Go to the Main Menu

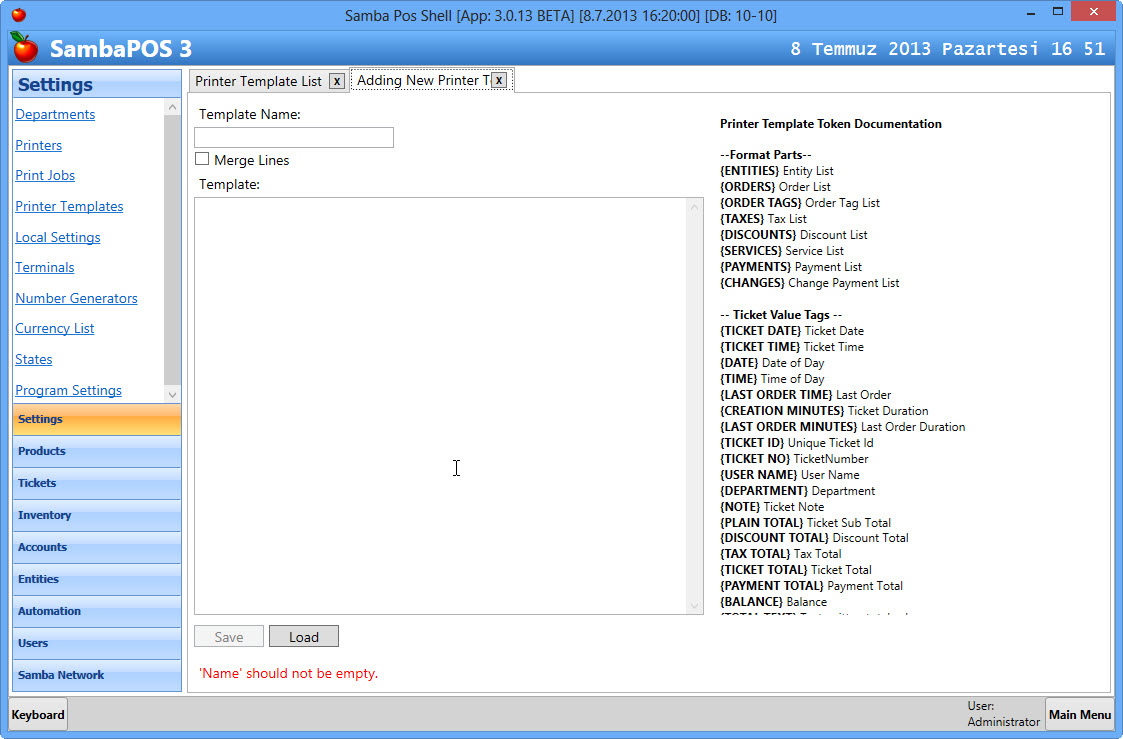click(x=1079, y=714)
